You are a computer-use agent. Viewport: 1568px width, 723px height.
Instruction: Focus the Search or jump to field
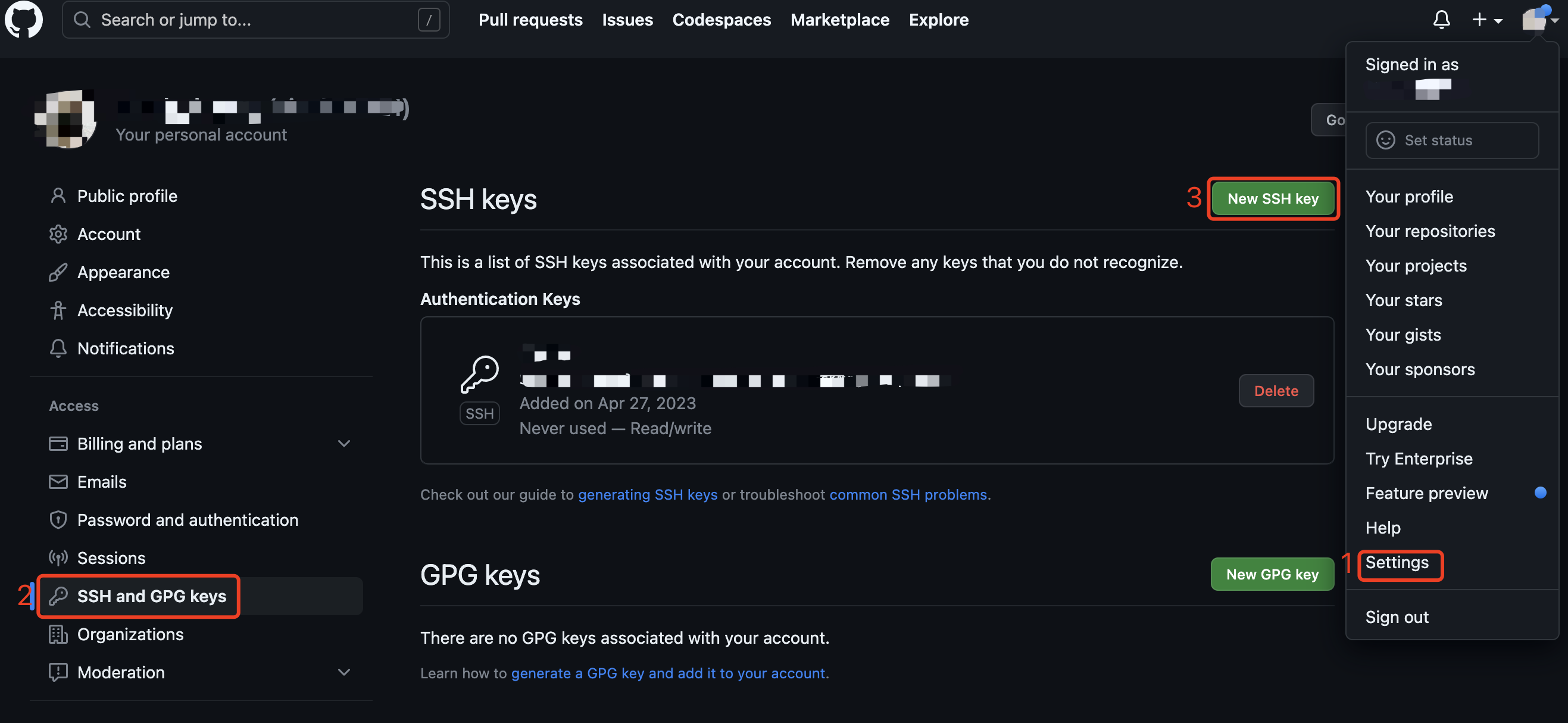(255, 20)
